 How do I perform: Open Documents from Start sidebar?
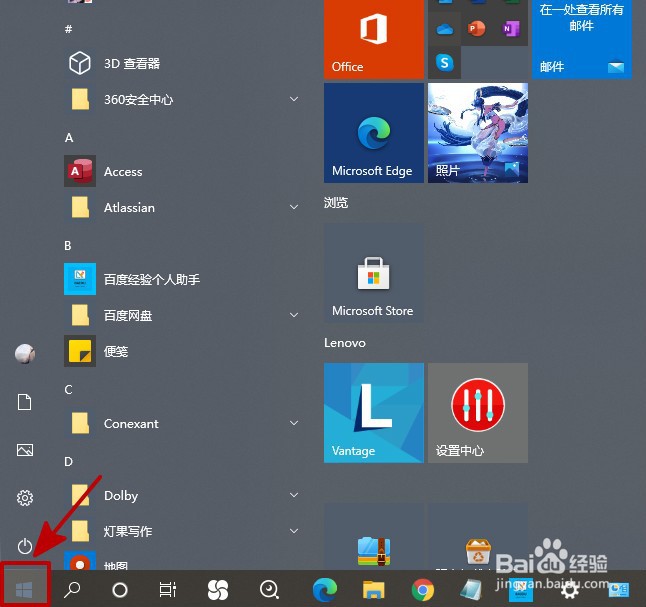click(x=25, y=402)
